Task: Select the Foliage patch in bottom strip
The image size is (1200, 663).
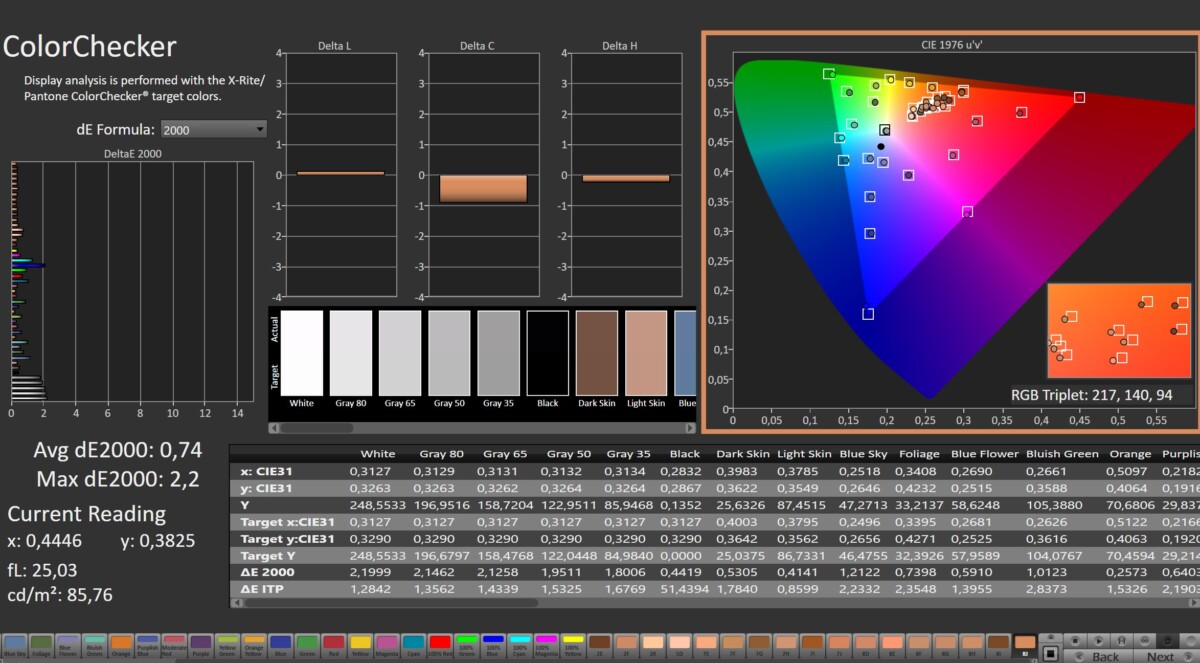Action: (x=41, y=645)
